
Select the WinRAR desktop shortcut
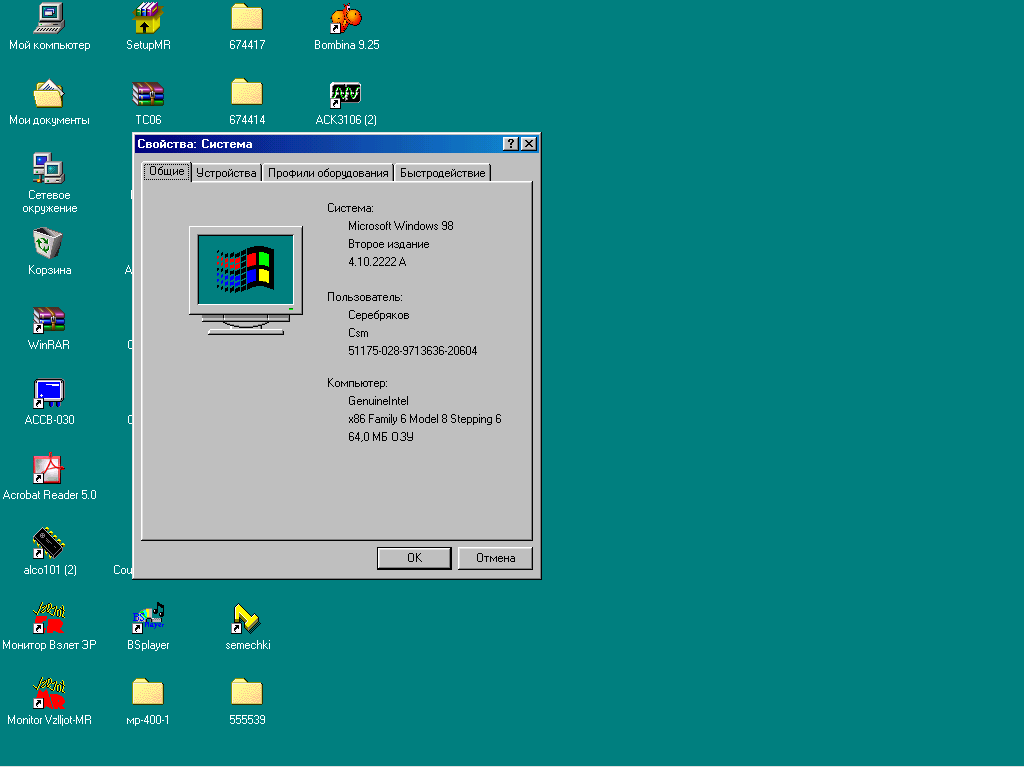click(x=49, y=320)
